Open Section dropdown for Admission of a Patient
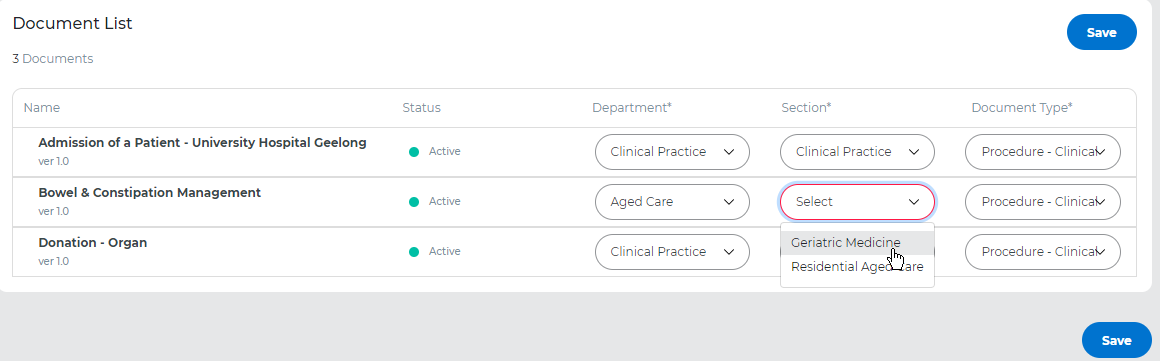The height and width of the screenshot is (361, 1160). (857, 152)
